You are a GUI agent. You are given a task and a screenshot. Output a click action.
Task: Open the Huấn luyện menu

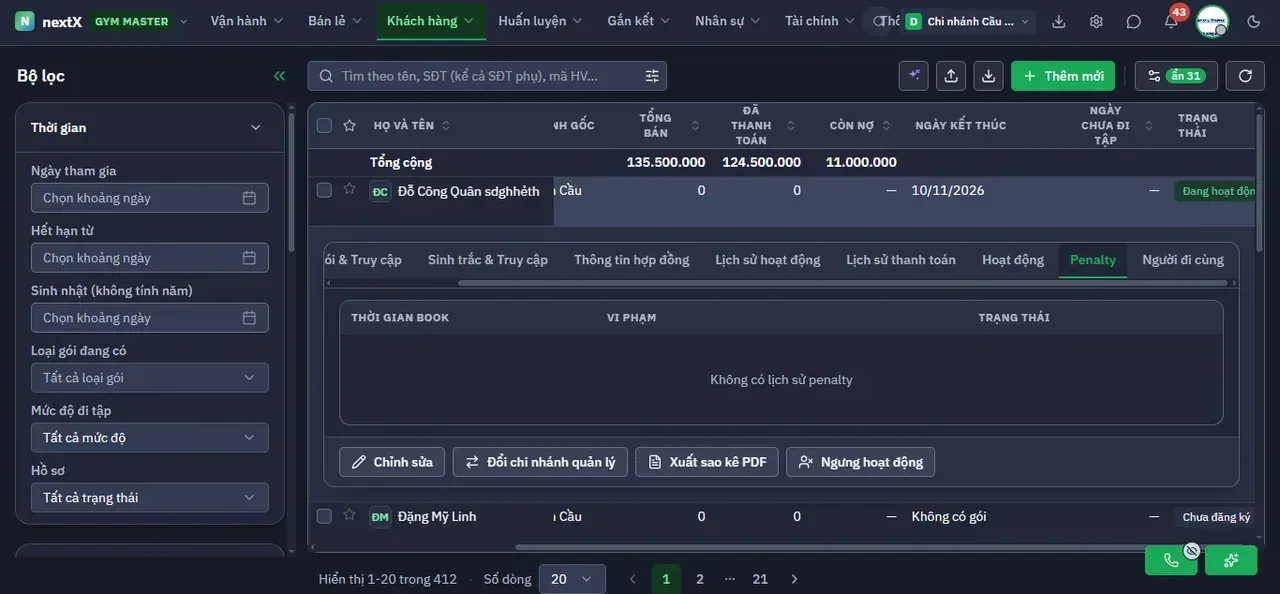pyautogui.click(x=540, y=21)
